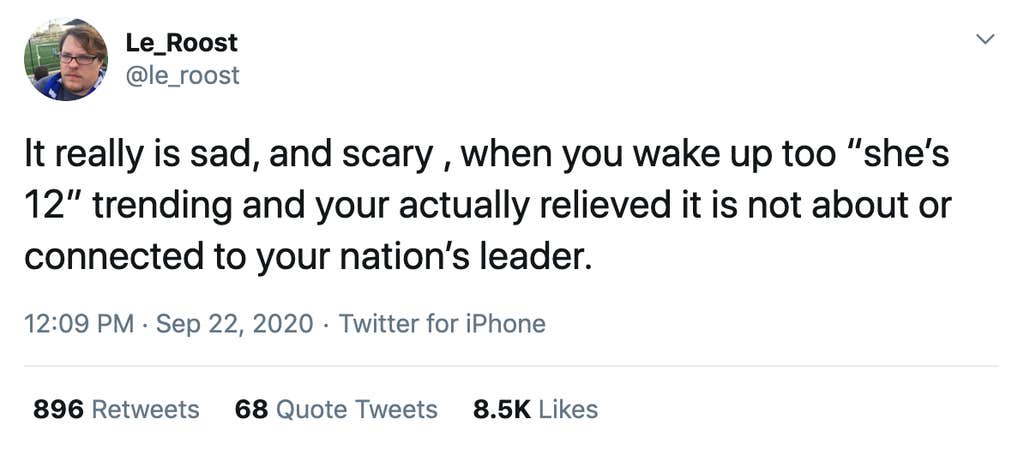View the 896 count of retweets
This screenshot has width=1024, height=449.
(x=58, y=409)
